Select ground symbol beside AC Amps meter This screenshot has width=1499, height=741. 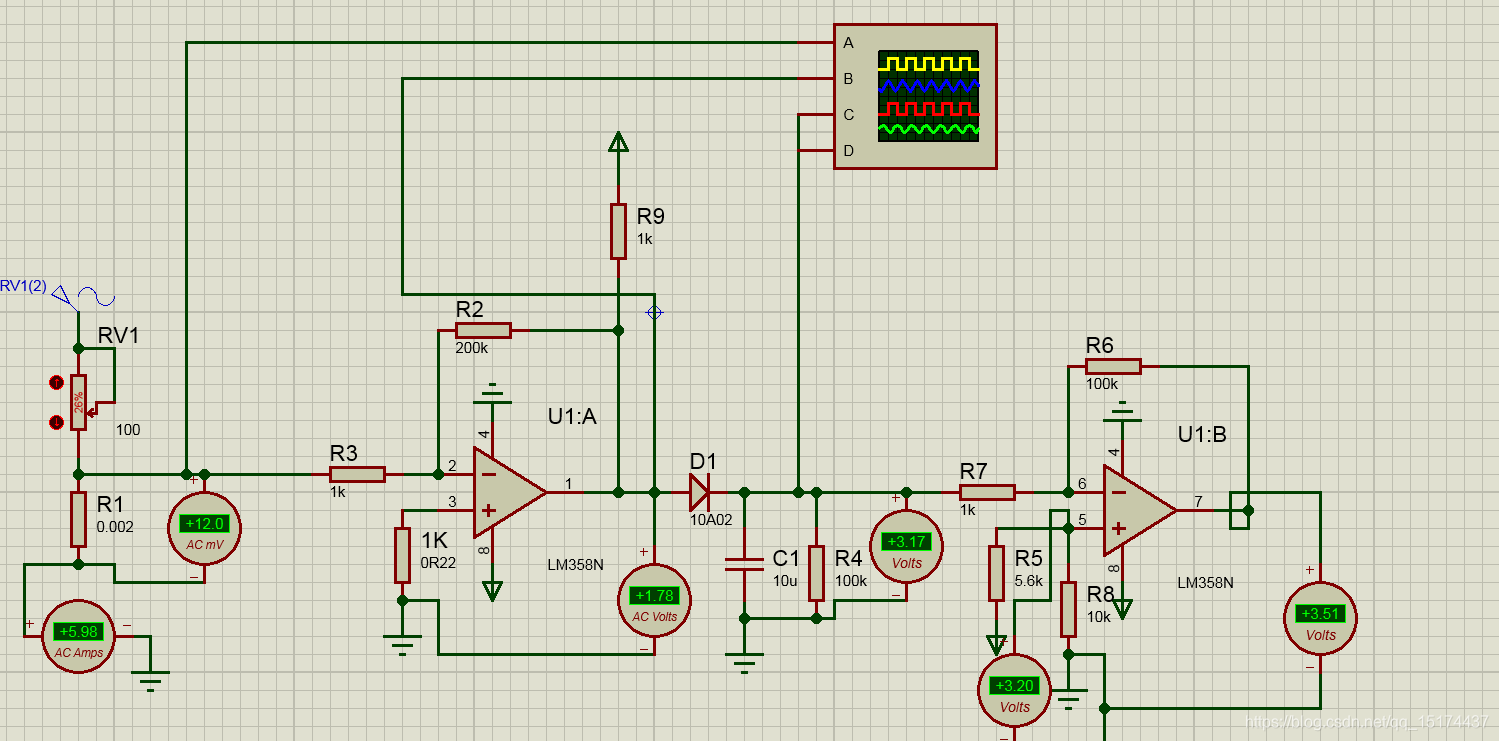151,682
